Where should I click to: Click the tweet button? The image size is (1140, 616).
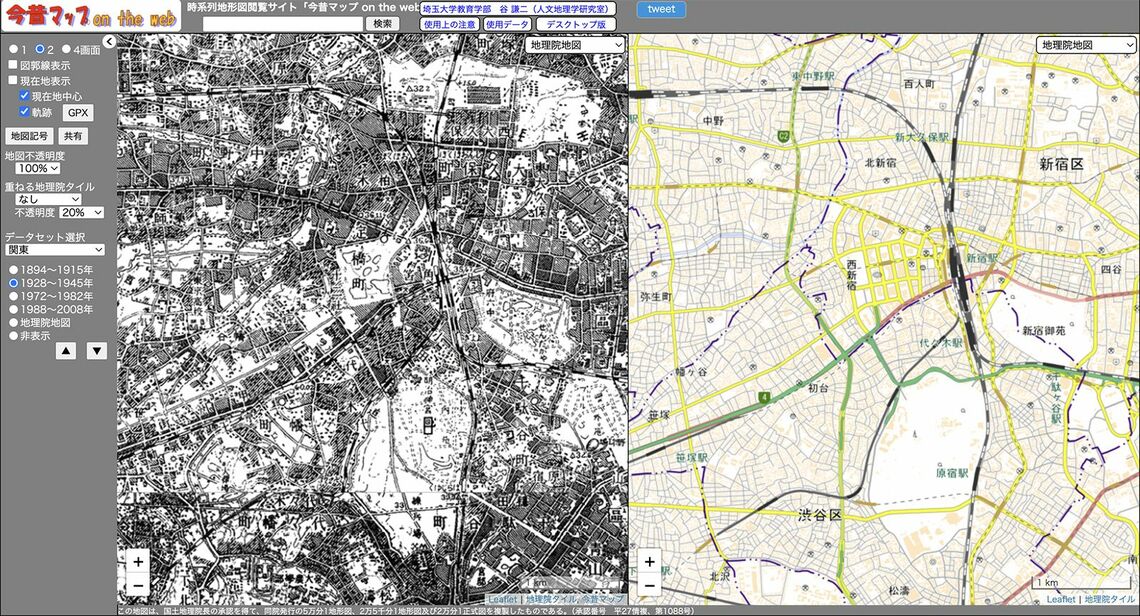click(x=661, y=9)
